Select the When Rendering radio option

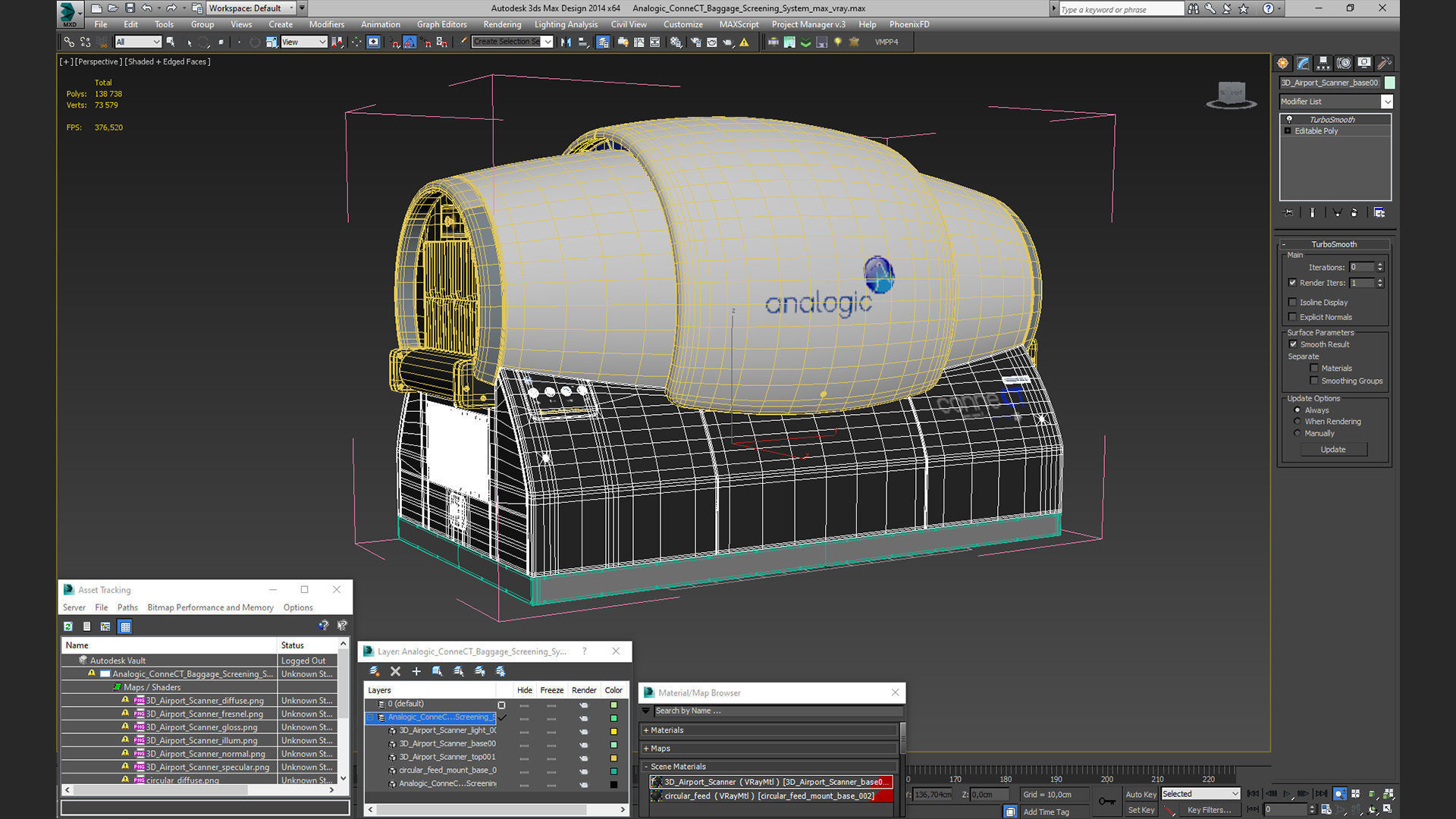point(1298,422)
